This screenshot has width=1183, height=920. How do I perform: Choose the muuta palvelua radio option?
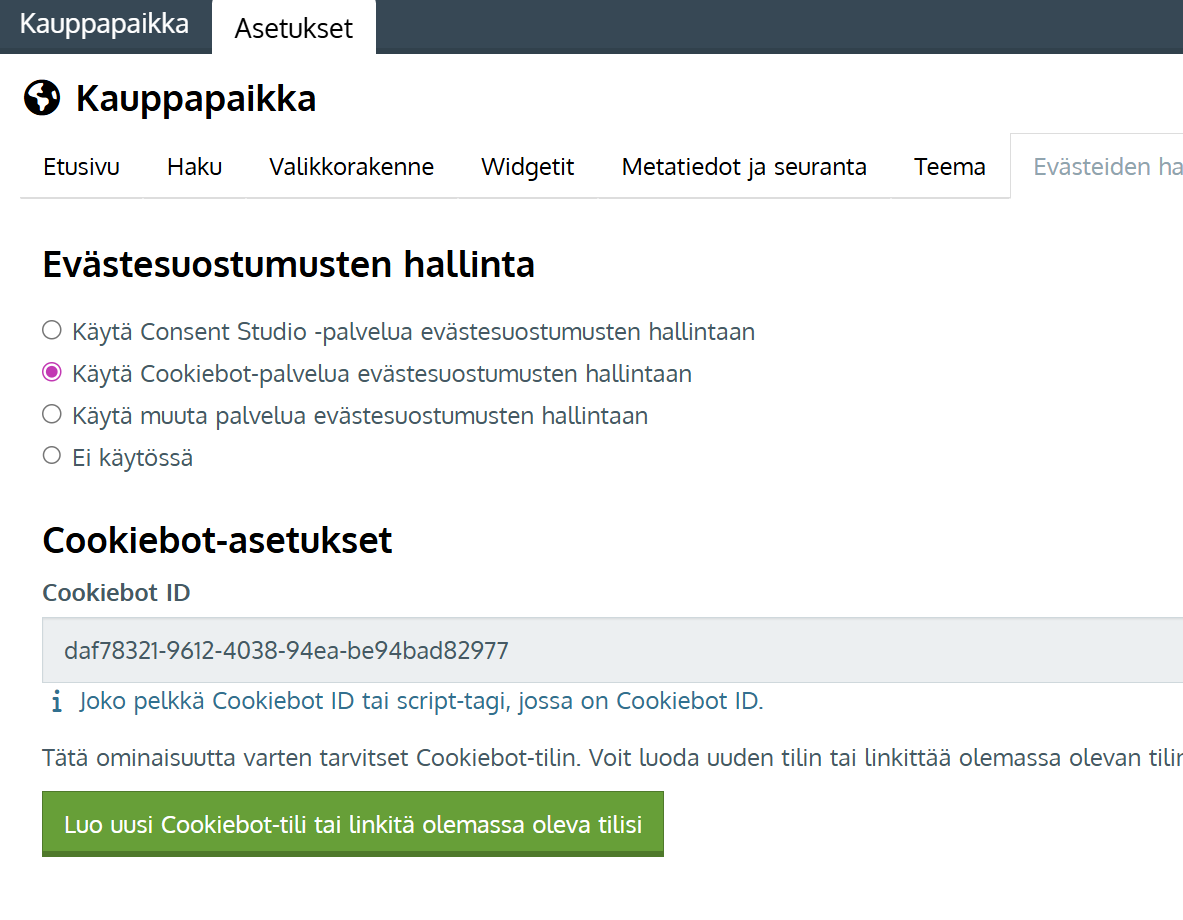coord(52,414)
